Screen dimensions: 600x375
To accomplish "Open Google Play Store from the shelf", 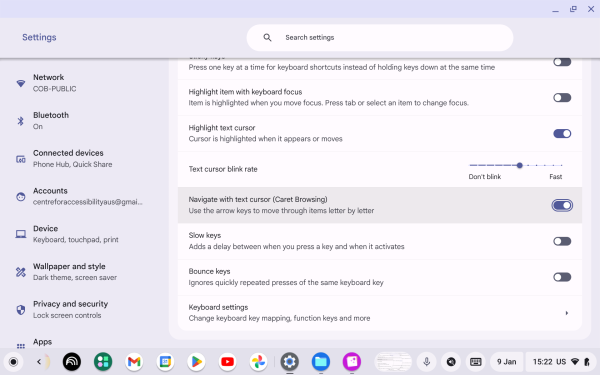I will [196, 362].
